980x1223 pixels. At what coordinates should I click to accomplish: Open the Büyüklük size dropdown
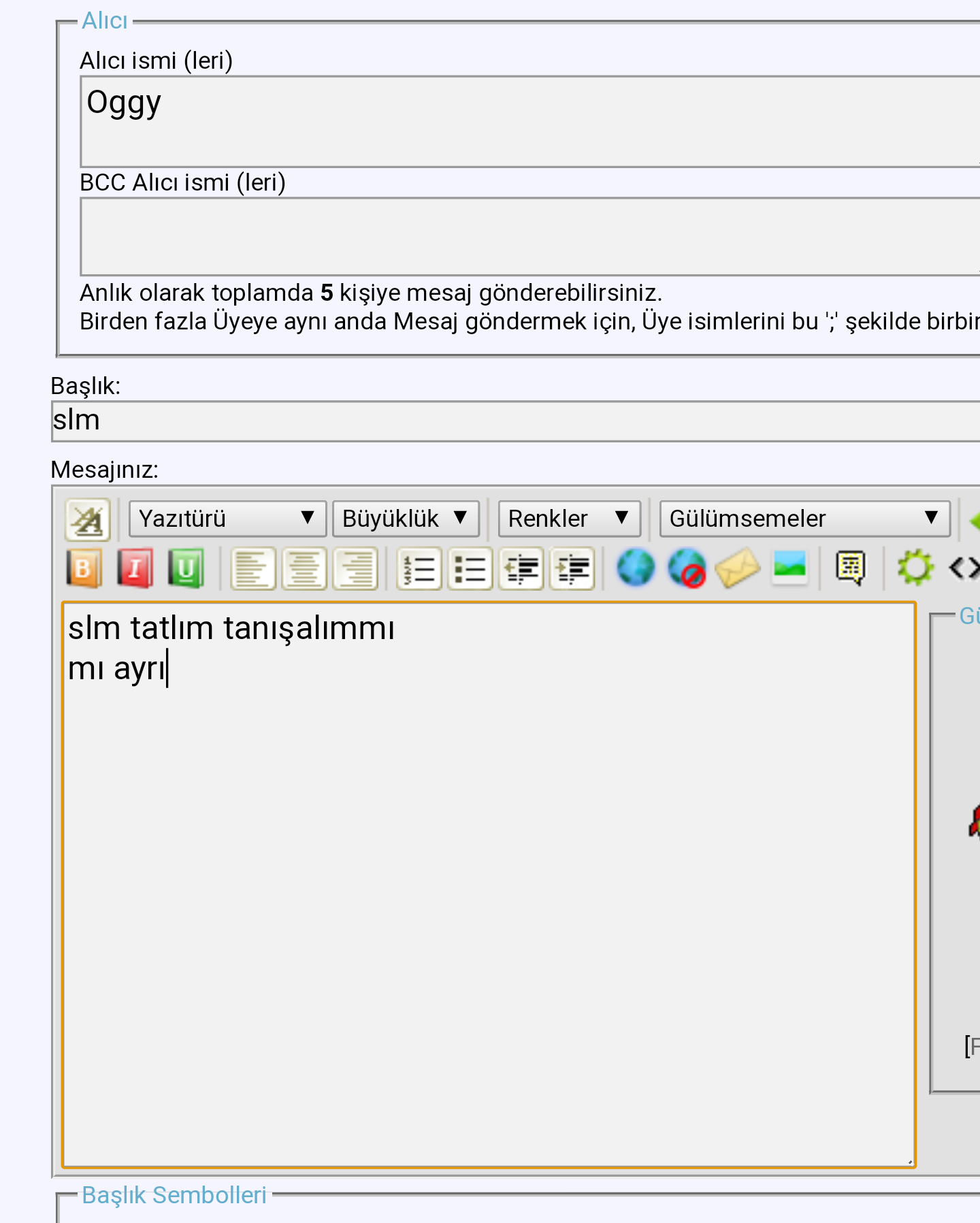(x=406, y=519)
